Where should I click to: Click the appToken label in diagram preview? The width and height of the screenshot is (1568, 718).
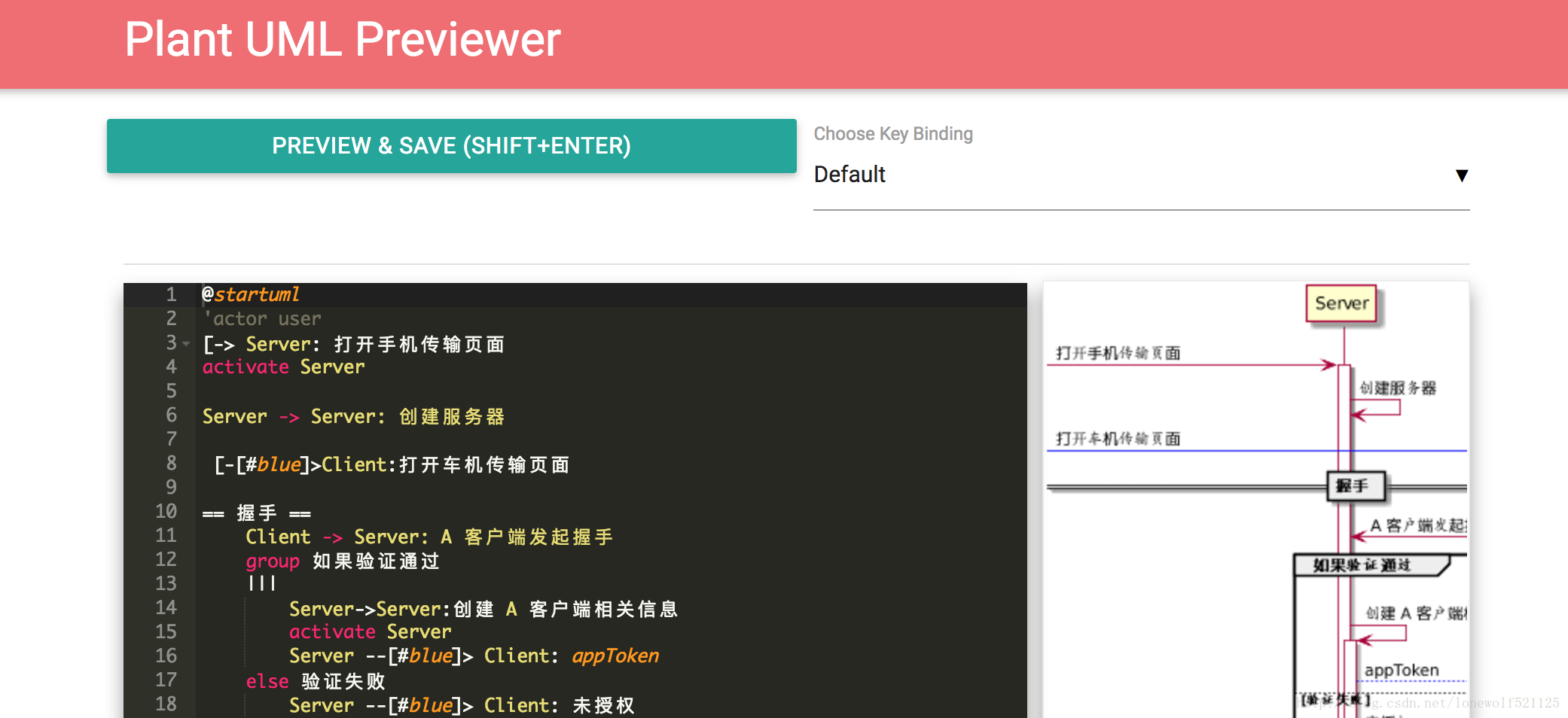[x=1402, y=670]
